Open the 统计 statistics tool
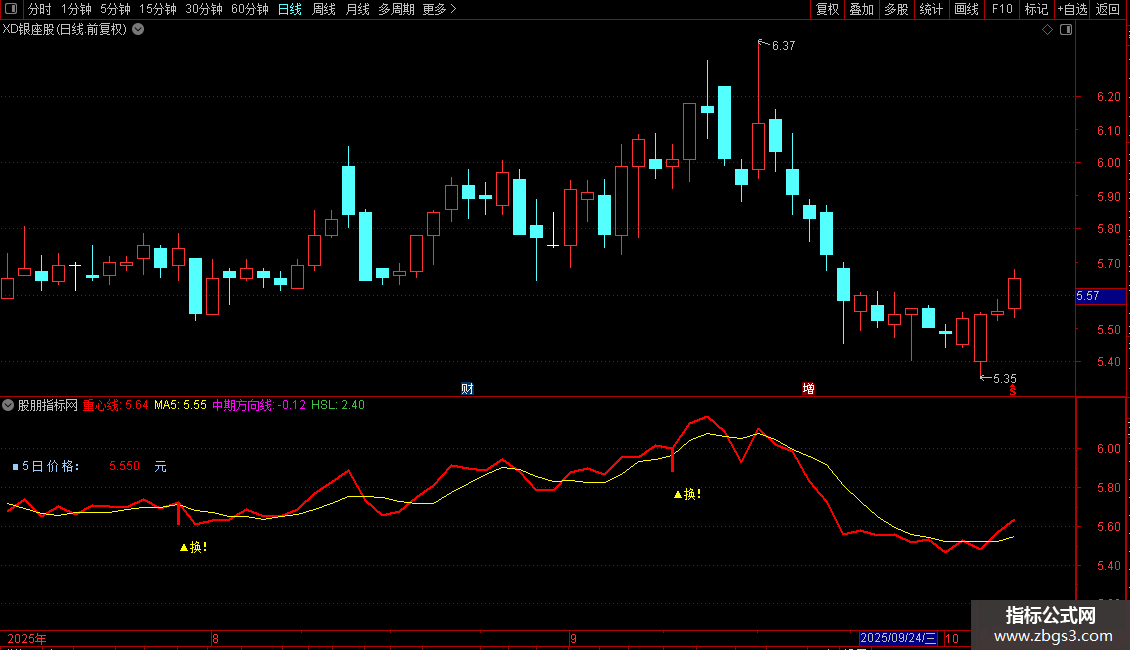The width and height of the screenshot is (1130, 650). tap(931, 9)
